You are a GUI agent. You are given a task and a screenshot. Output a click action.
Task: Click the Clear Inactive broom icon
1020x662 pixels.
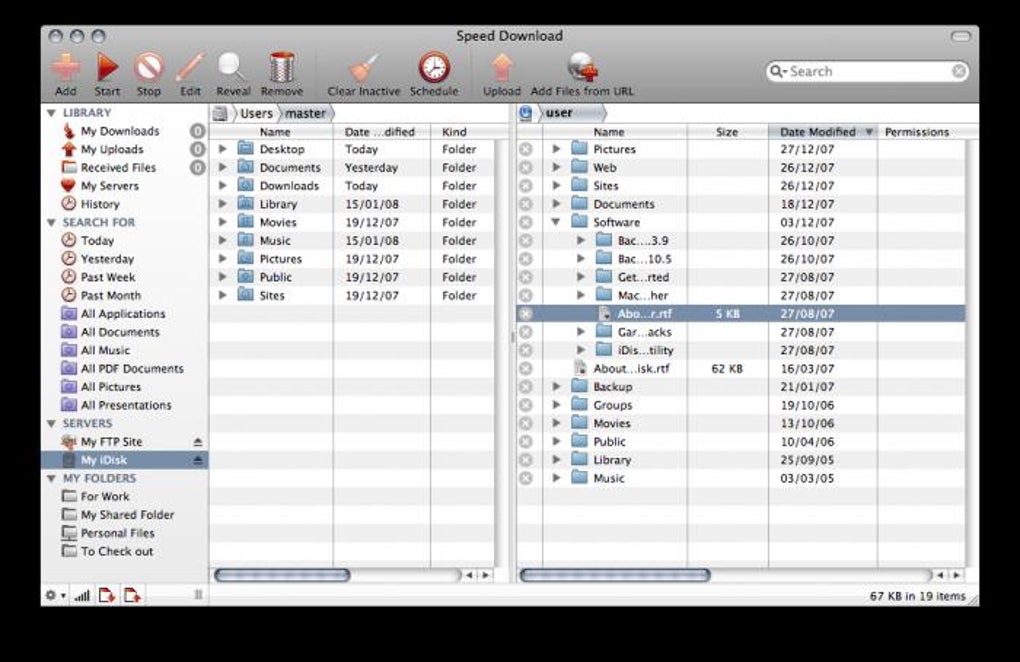point(364,68)
